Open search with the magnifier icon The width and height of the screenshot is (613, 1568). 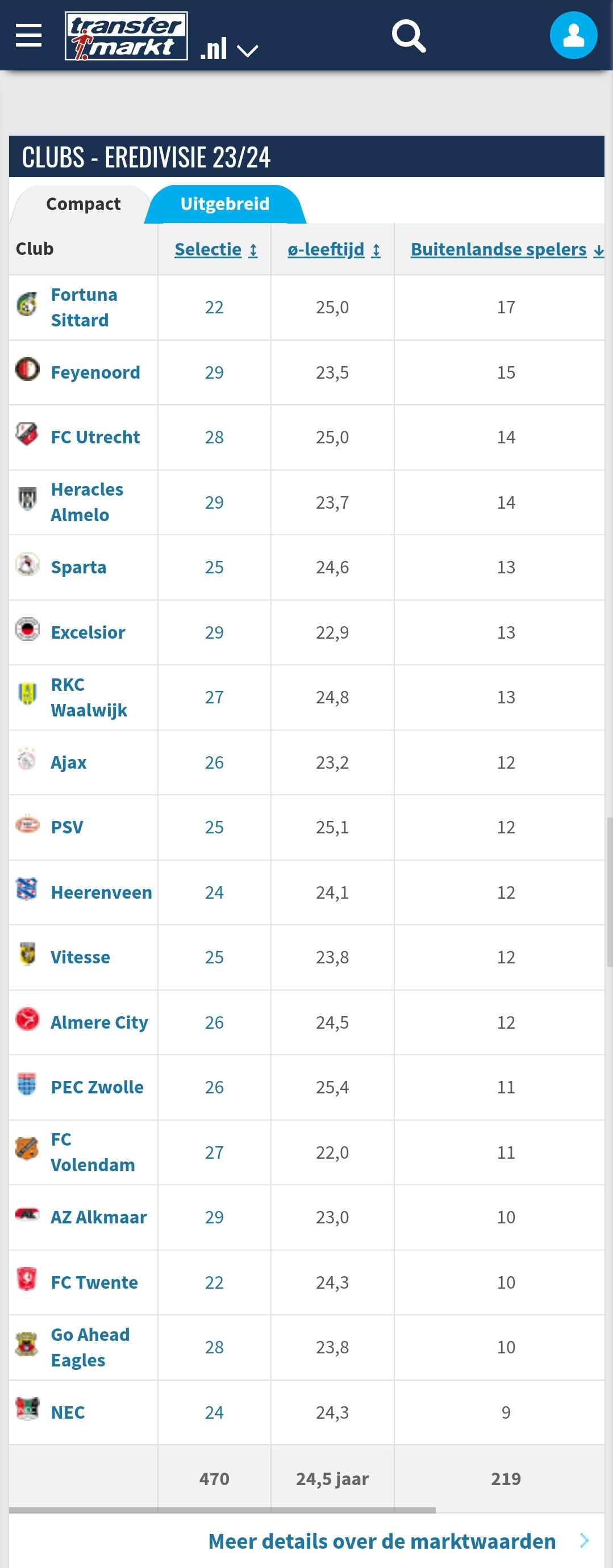[408, 36]
